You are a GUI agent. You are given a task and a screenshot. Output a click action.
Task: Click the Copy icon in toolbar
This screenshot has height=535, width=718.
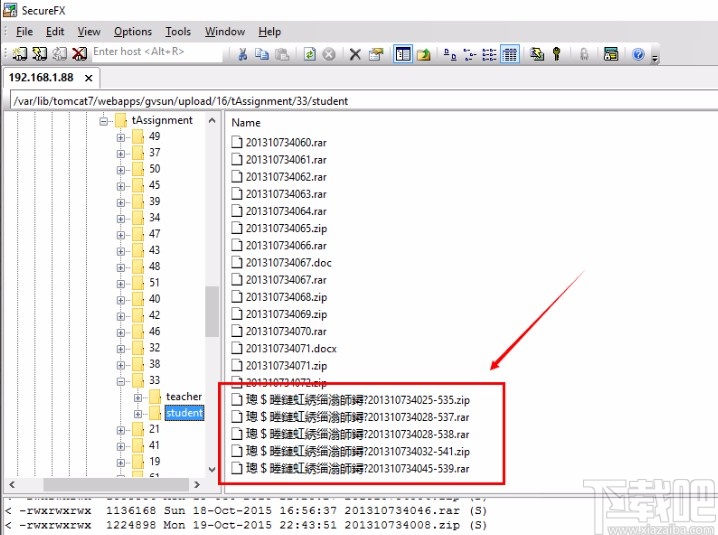click(x=262, y=53)
